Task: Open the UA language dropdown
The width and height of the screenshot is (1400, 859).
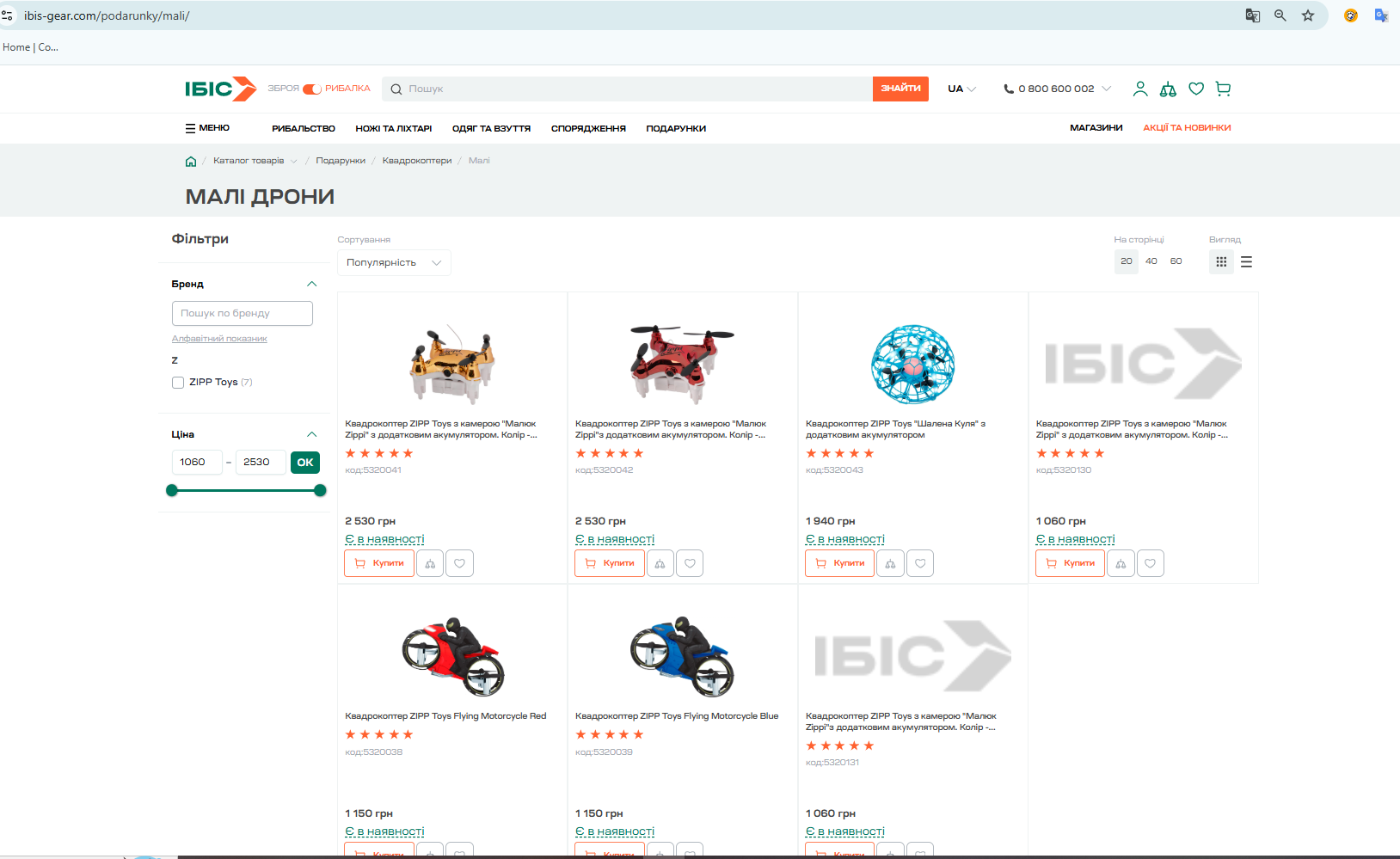Action: pyautogui.click(x=961, y=89)
